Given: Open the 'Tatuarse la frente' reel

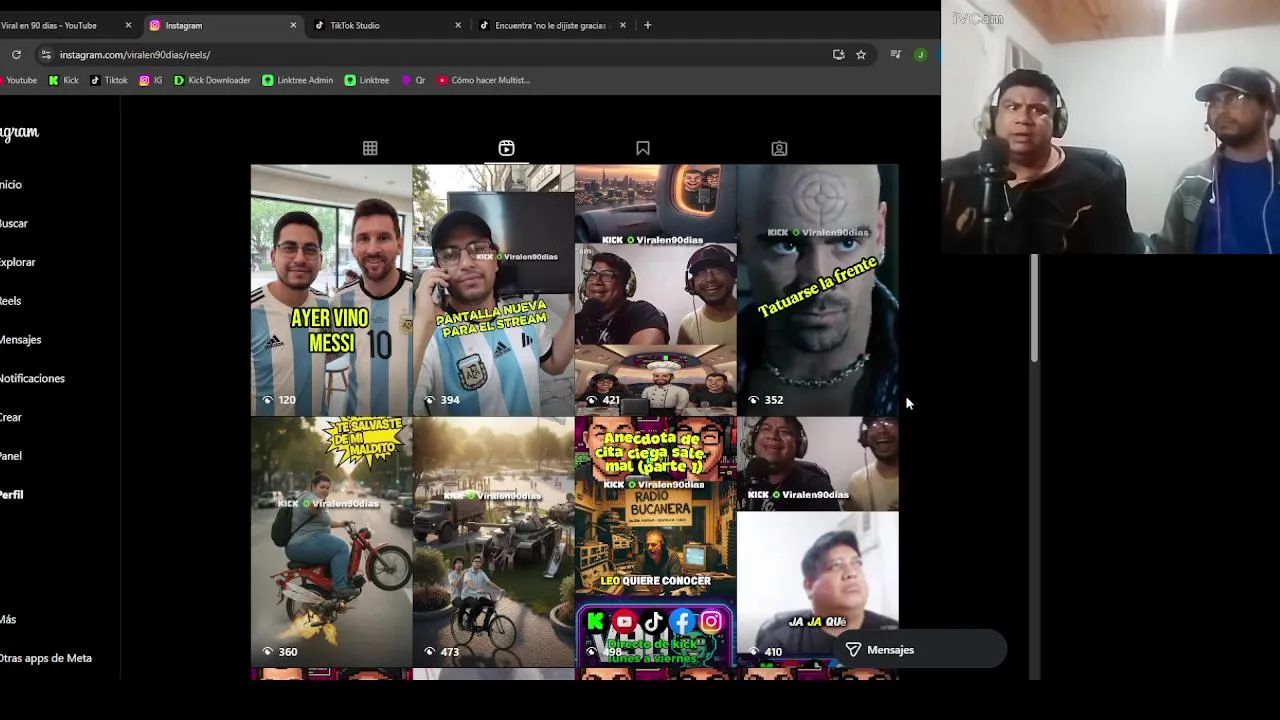Looking at the screenshot, I should pos(817,290).
